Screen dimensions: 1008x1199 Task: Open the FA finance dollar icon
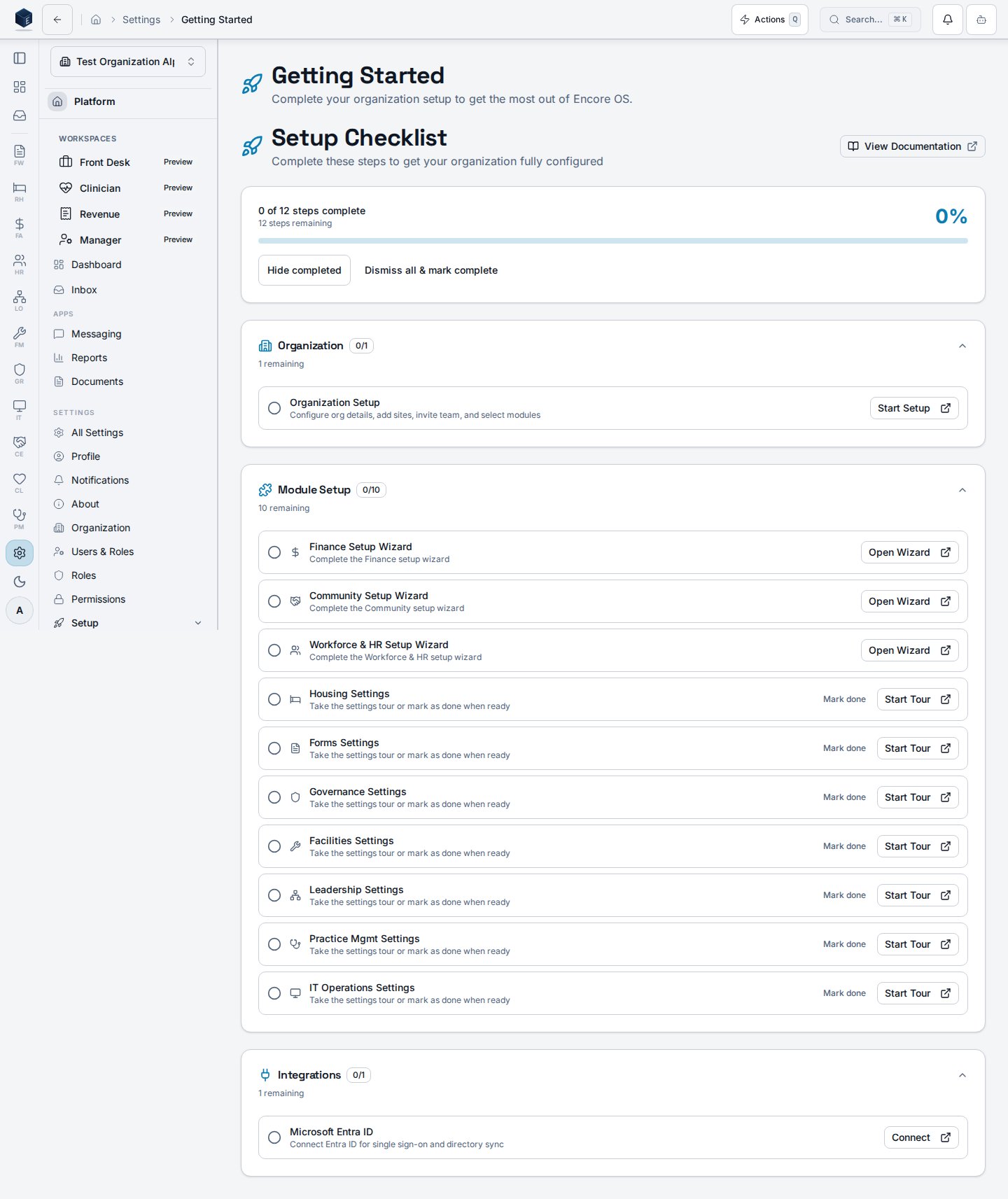(x=20, y=227)
